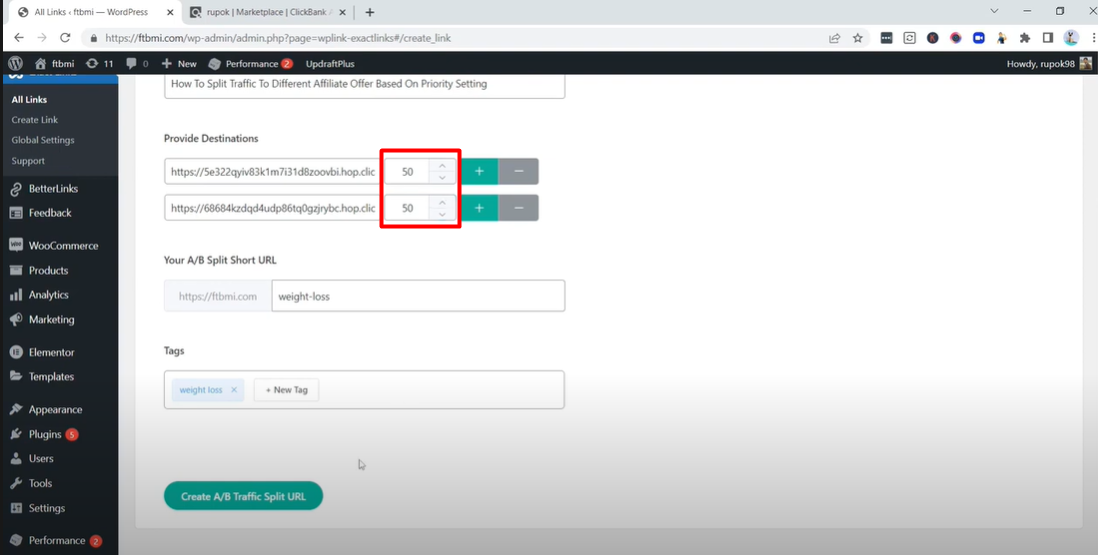
Task: Click the first destination URL field (5e322...)
Action: [x=274, y=171]
